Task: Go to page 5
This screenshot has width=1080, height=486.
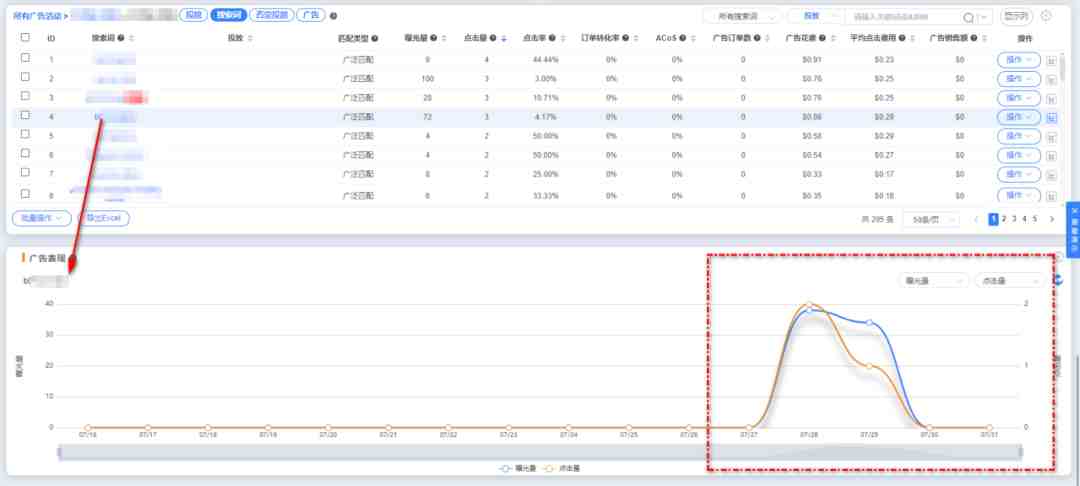Action: [x=1035, y=220]
